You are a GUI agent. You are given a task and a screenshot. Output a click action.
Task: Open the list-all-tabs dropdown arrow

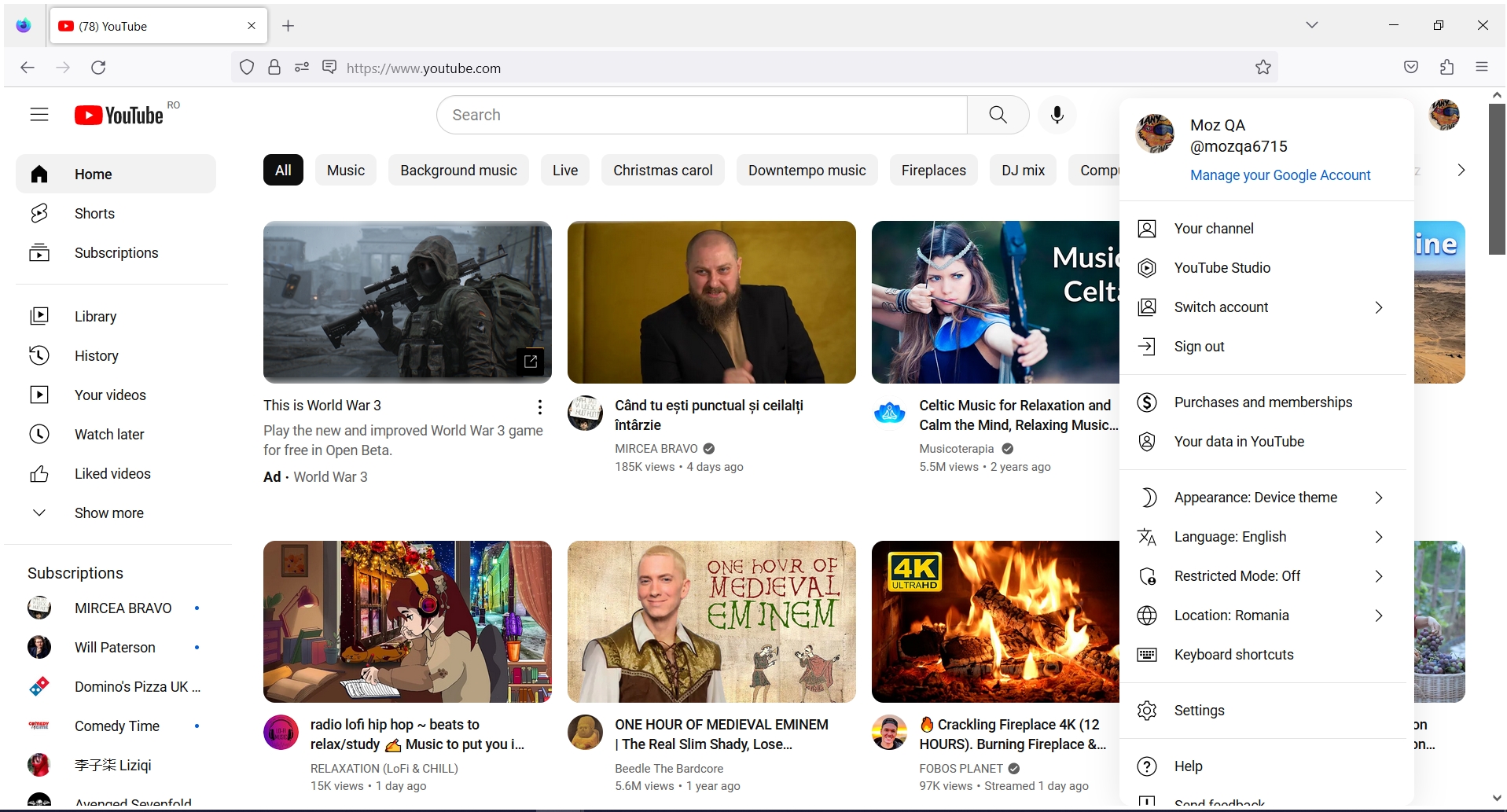pos(1310,24)
